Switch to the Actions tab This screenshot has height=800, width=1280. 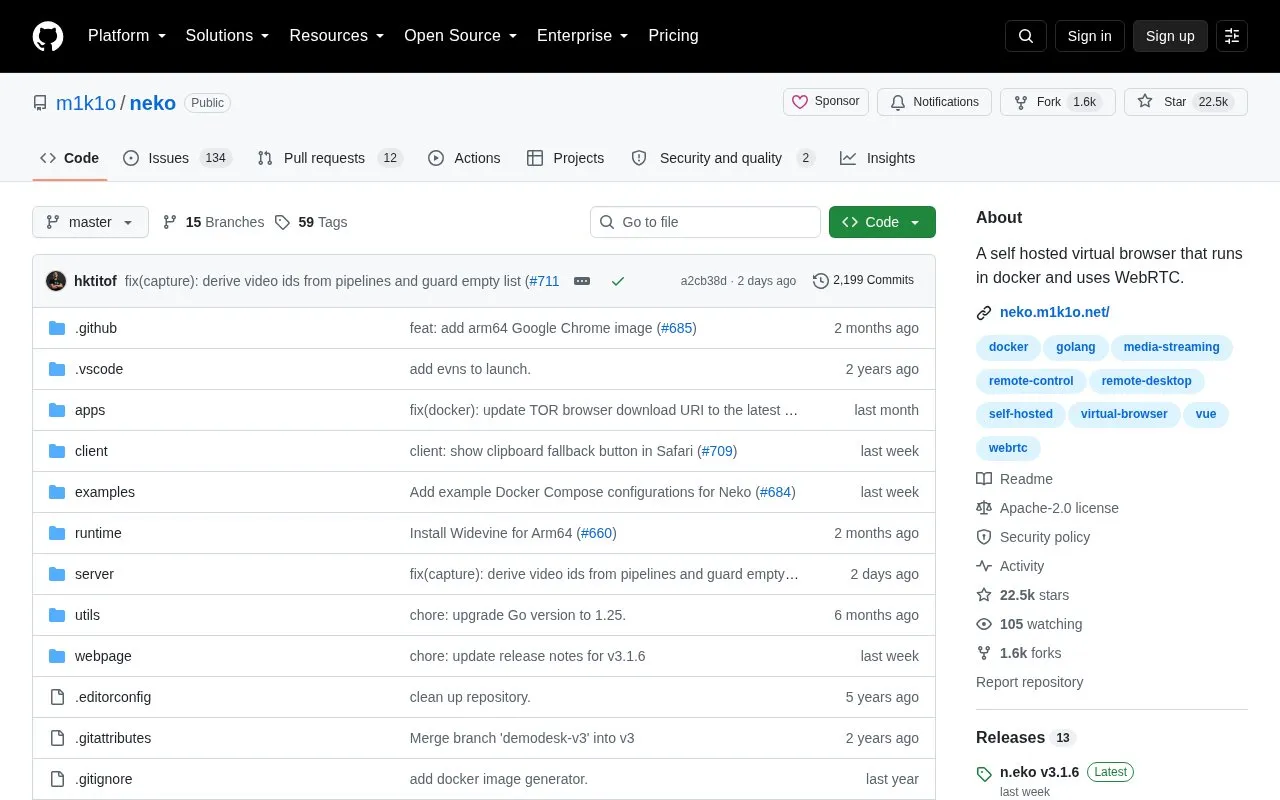[x=464, y=158]
